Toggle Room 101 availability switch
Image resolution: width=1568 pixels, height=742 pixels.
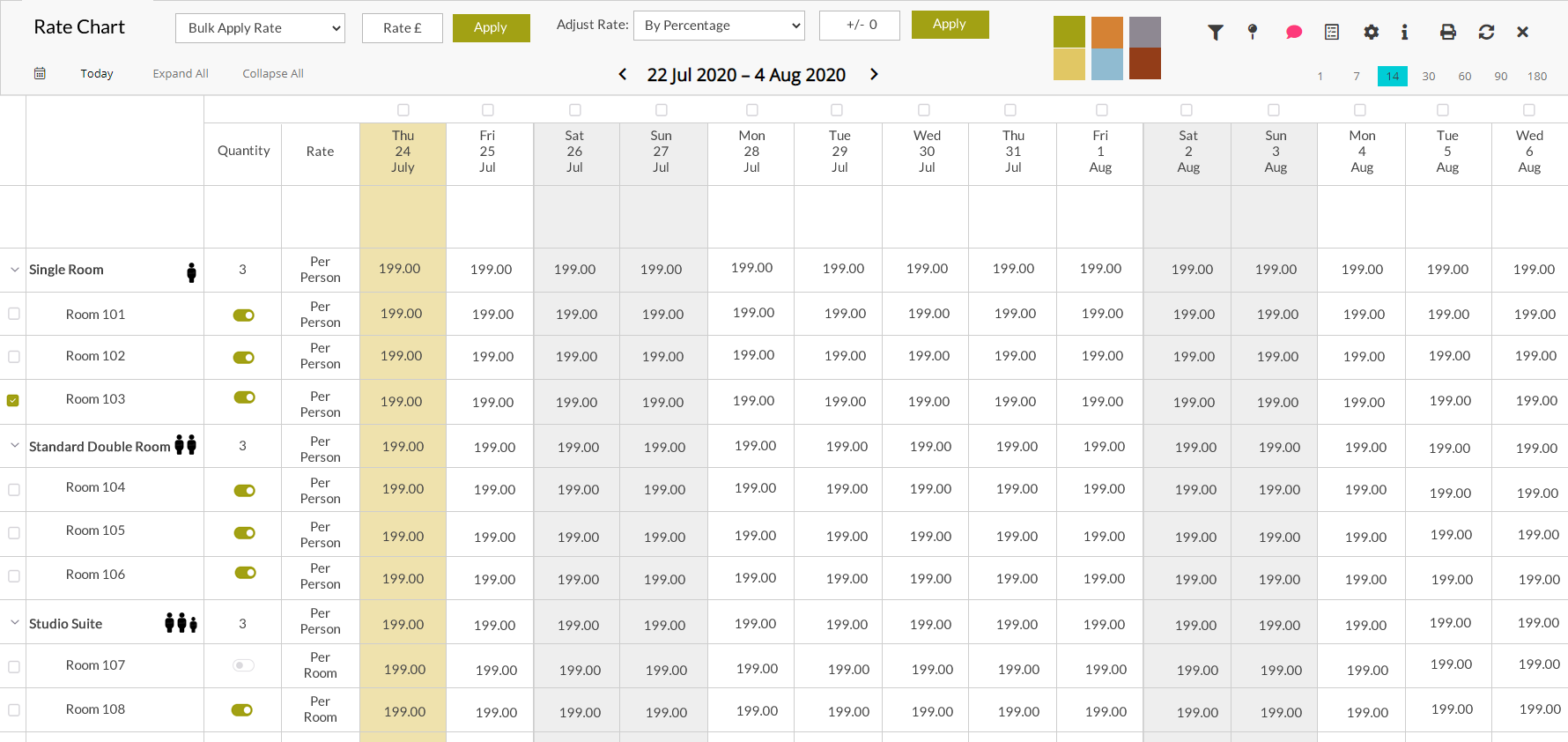[x=244, y=315]
